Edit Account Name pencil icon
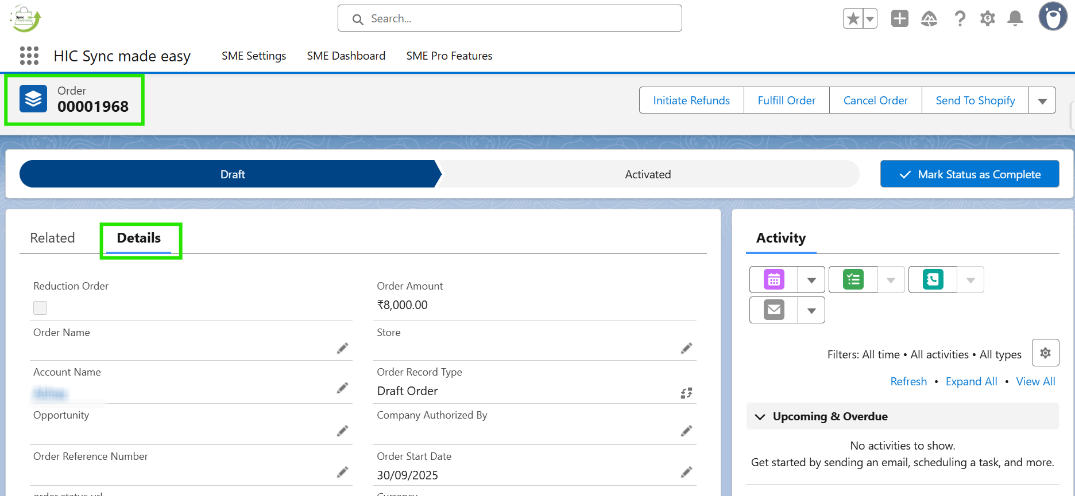Image resolution: width=1075 pixels, height=496 pixels. (342, 388)
